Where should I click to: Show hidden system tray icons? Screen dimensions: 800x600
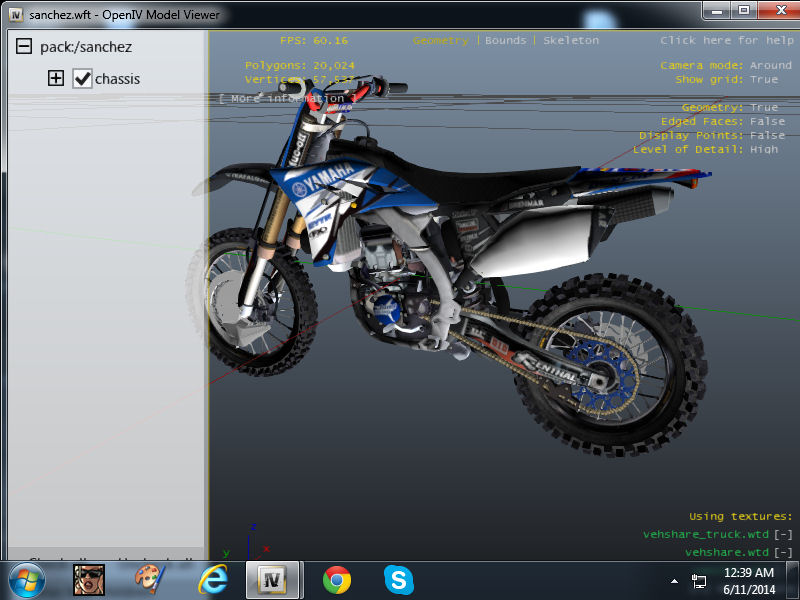coord(674,581)
